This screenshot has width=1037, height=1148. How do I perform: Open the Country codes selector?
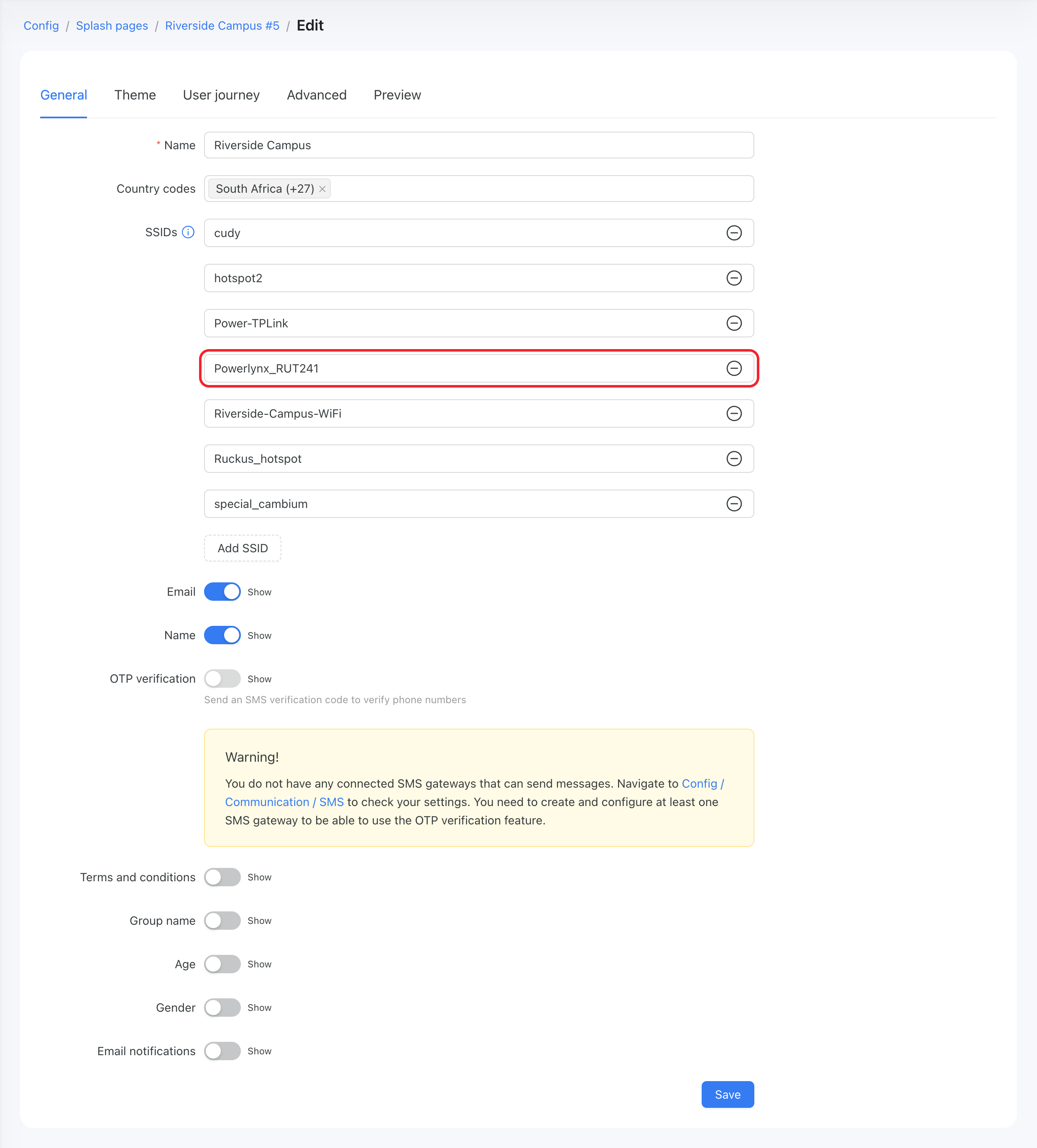tap(479, 189)
